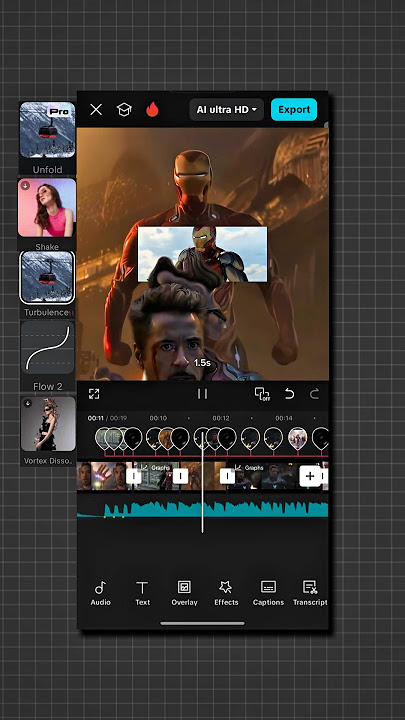This screenshot has width=405, height=720.
Task: Undo the last edit
Action: click(289, 394)
